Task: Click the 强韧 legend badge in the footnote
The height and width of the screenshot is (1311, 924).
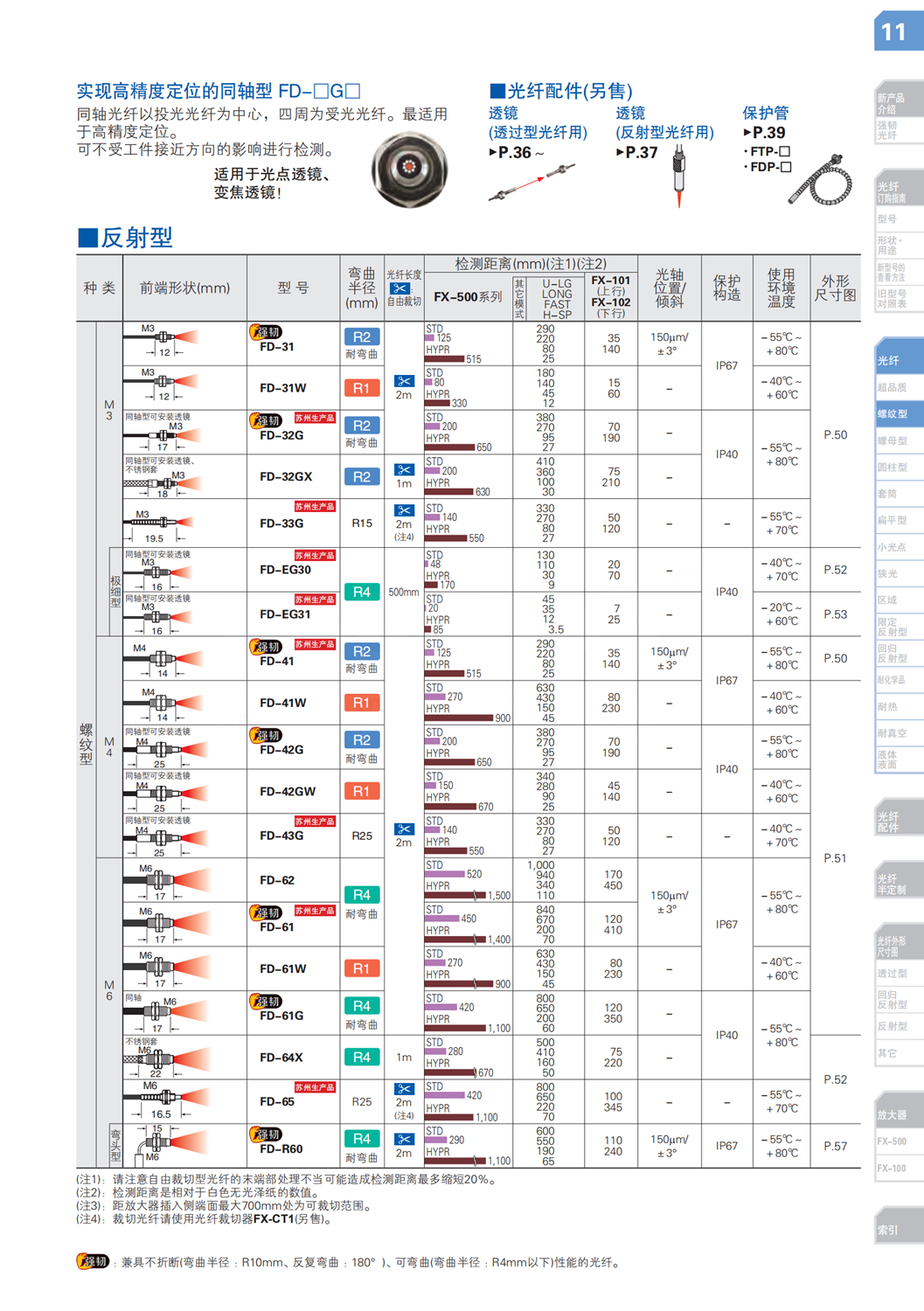Action: (94, 1261)
